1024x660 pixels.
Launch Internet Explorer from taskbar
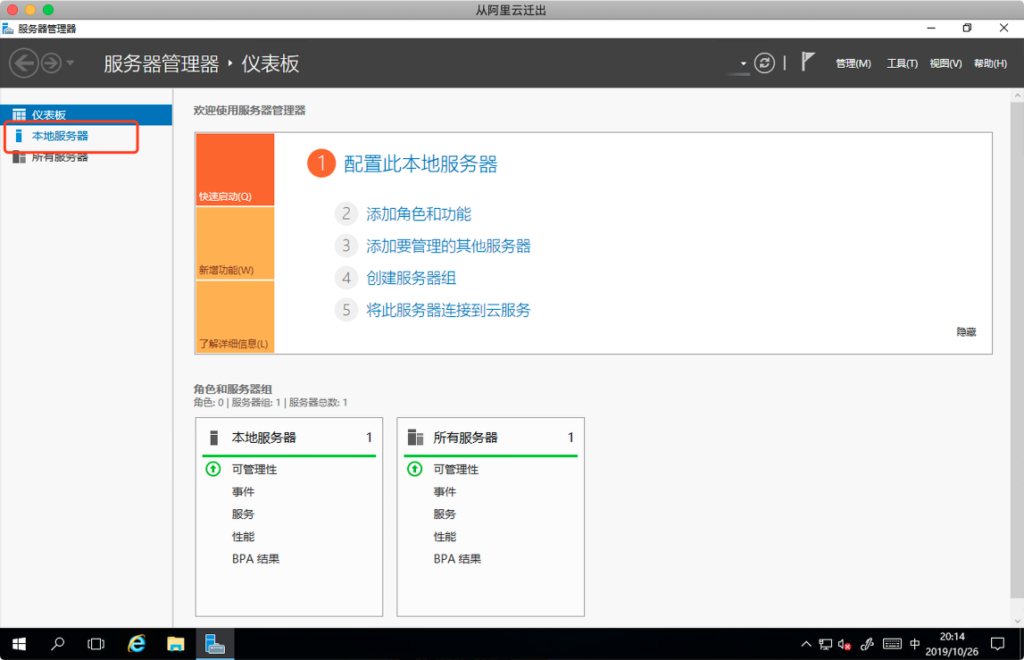pyautogui.click(x=137, y=644)
